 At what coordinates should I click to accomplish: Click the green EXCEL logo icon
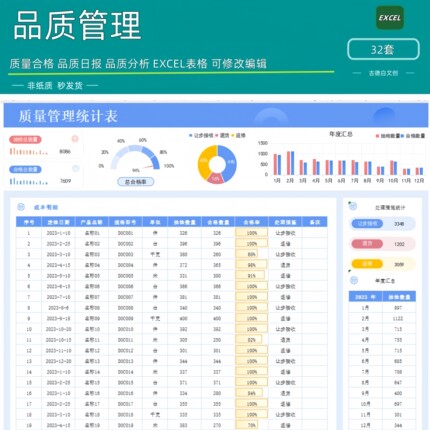pos(390,18)
